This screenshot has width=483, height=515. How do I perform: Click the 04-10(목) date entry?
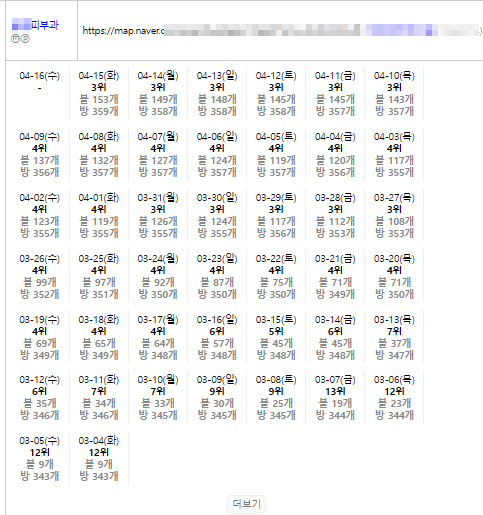[394, 93]
